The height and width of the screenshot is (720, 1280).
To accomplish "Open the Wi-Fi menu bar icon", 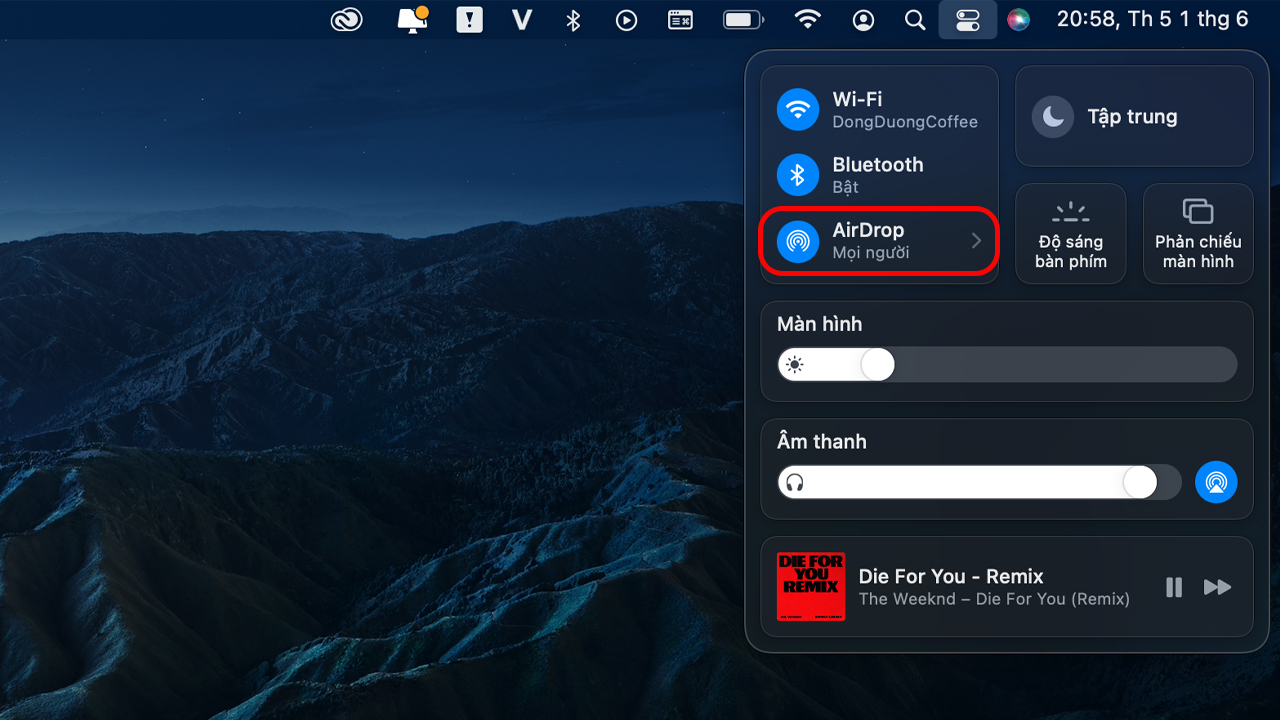I will [808, 19].
